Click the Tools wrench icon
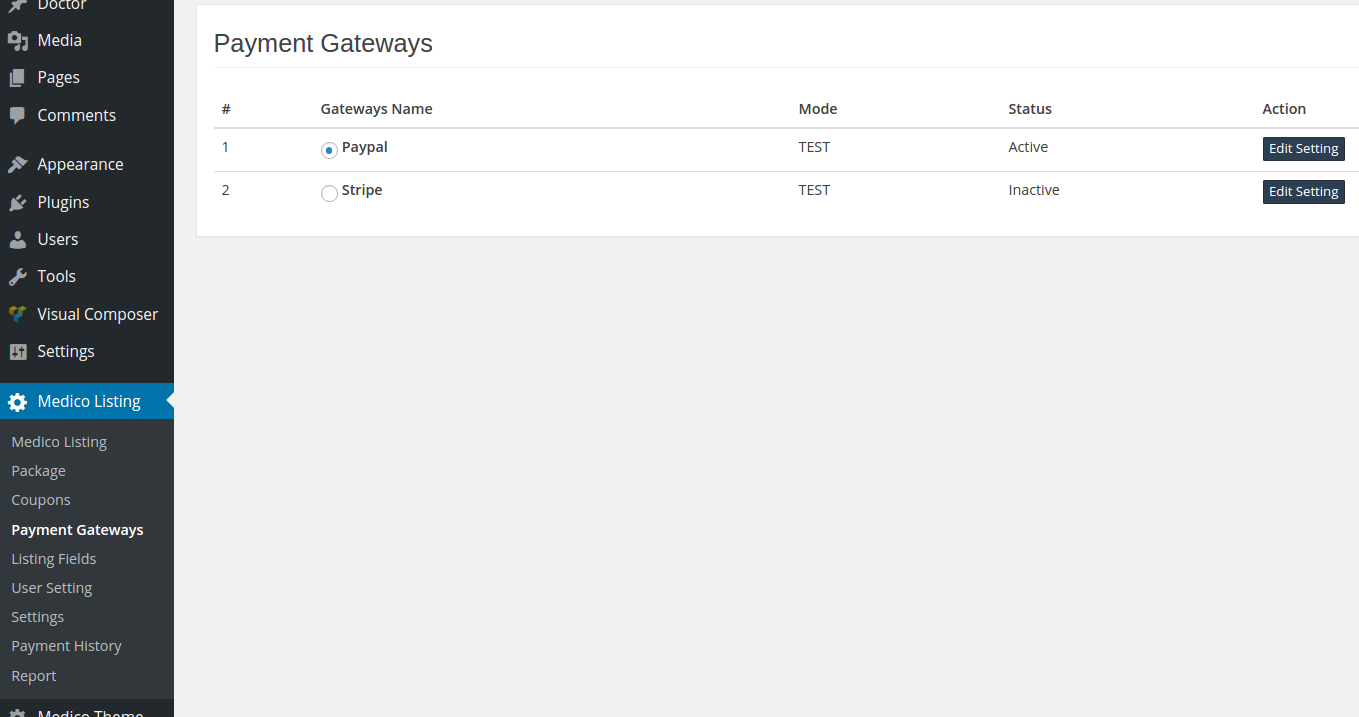1359x717 pixels. [17, 277]
